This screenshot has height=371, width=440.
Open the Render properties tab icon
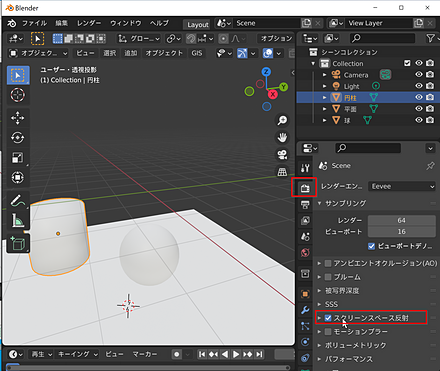(305, 188)
